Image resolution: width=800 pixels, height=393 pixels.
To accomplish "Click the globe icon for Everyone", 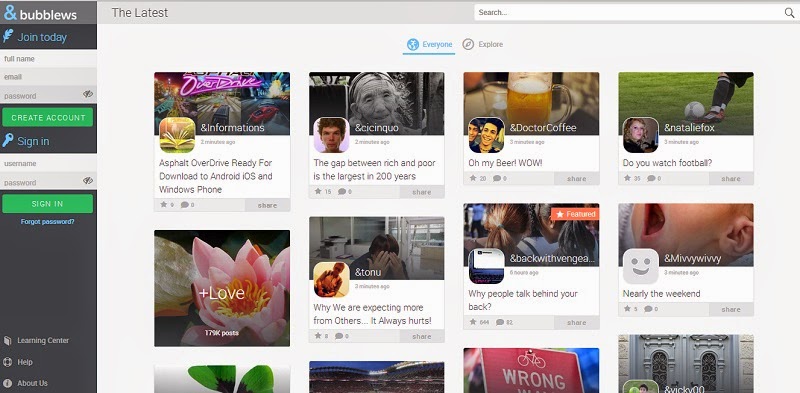I will [x=413, y=44].
